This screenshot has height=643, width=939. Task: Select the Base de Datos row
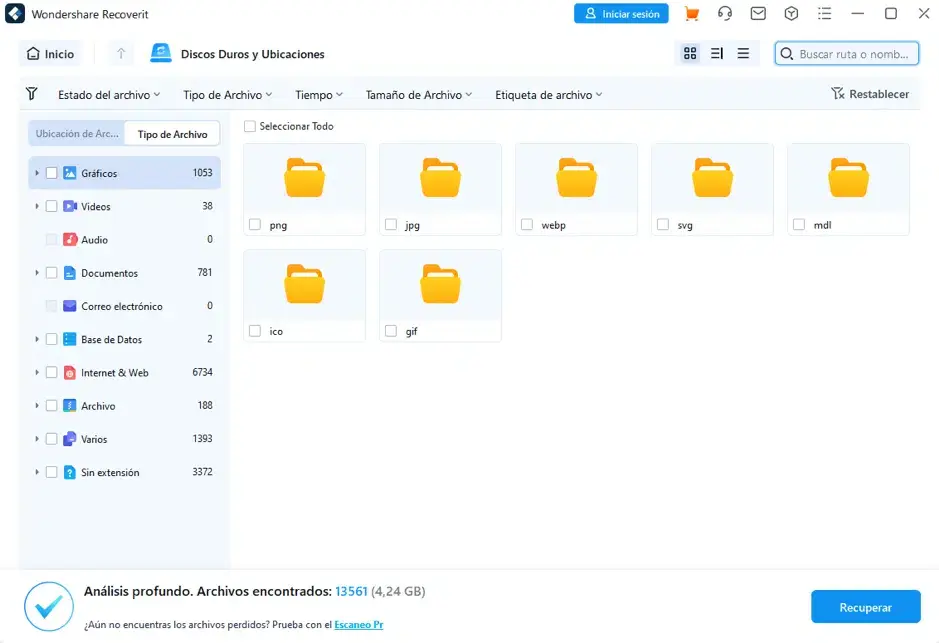124,339
